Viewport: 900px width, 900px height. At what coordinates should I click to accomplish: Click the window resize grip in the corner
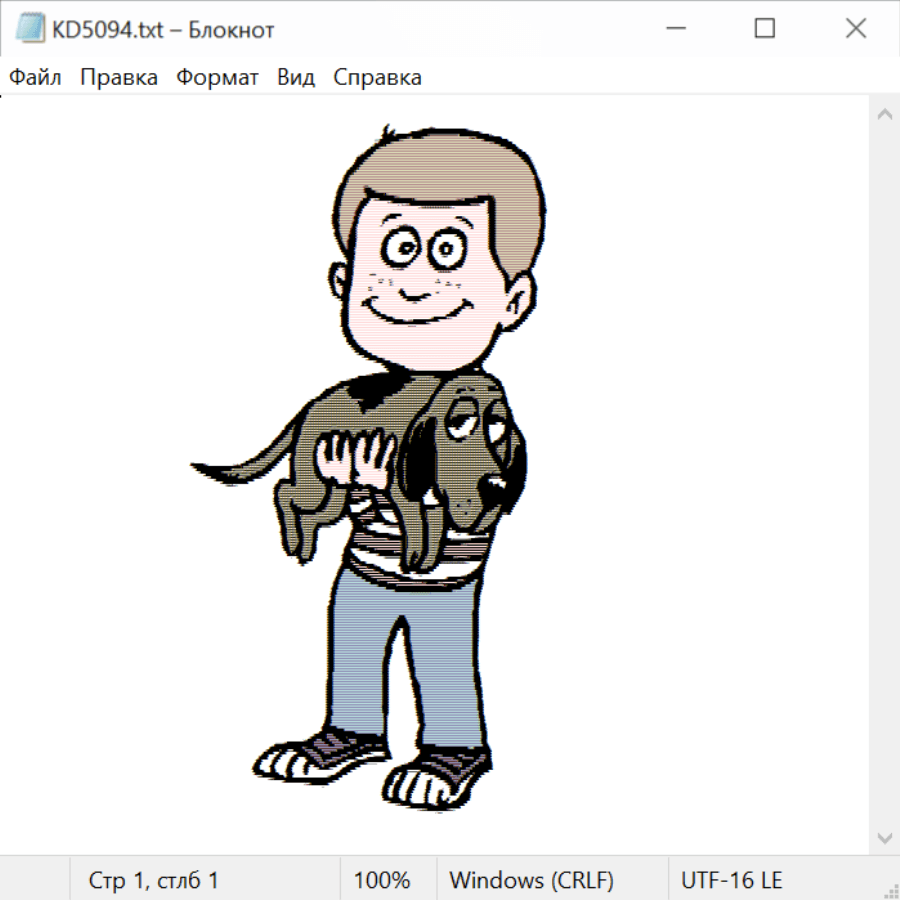890,890
